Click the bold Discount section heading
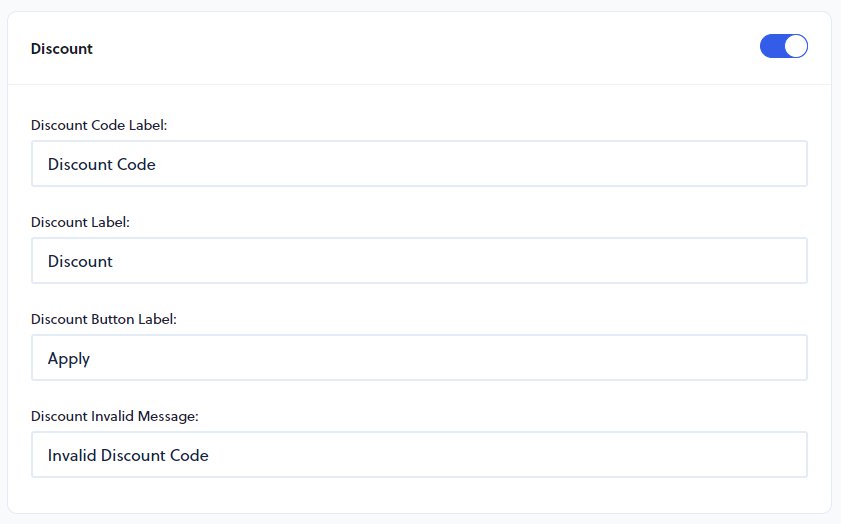 (62, 48)
